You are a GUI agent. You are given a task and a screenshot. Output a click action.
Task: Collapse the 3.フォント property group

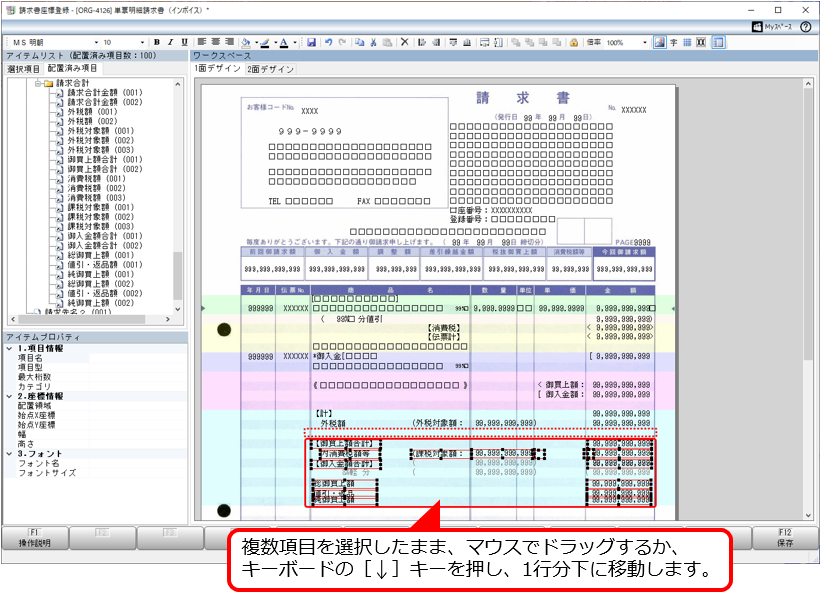[x=9, y=454]
